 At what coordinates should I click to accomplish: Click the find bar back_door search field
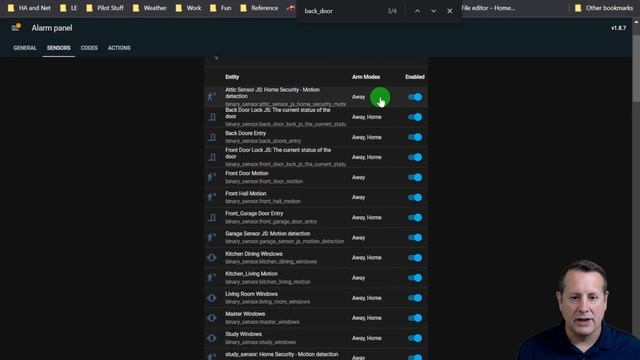[x=343, y=11]
